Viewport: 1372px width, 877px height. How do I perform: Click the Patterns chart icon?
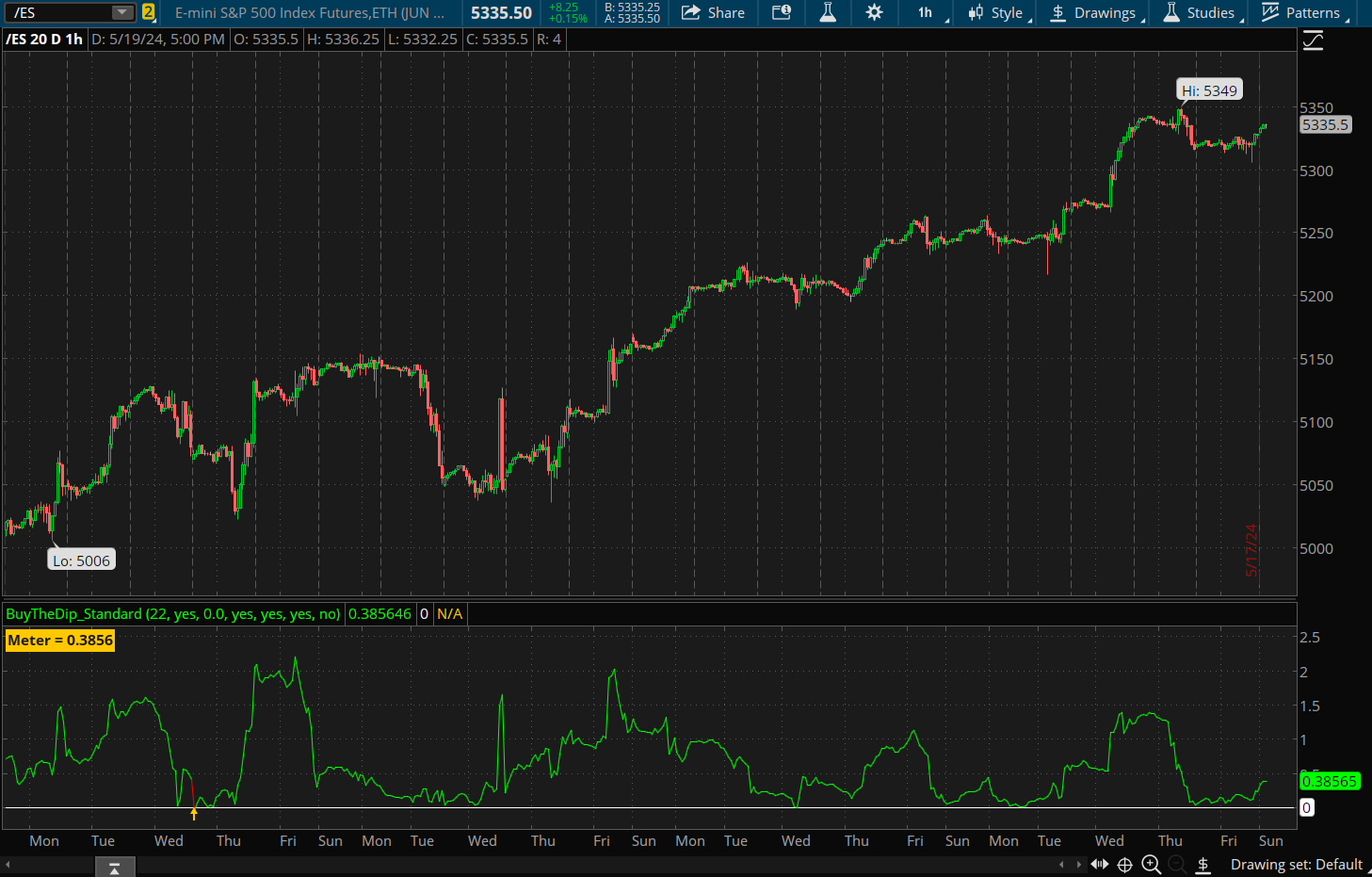(x=1270, y=12)
